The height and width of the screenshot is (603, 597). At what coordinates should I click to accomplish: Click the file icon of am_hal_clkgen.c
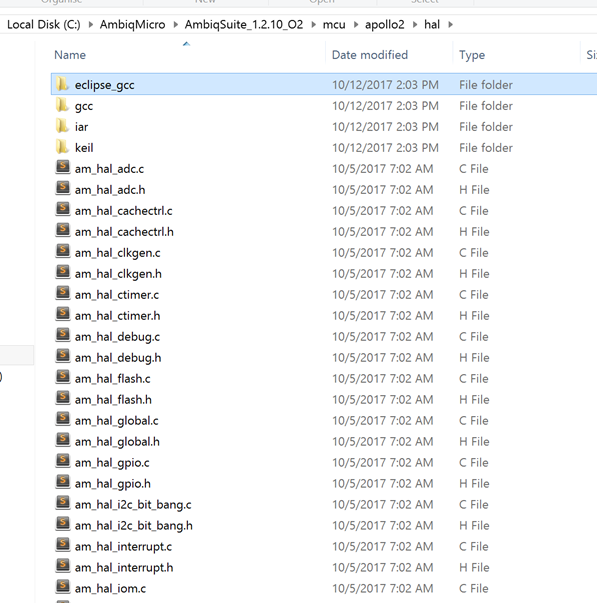[63, 252]
